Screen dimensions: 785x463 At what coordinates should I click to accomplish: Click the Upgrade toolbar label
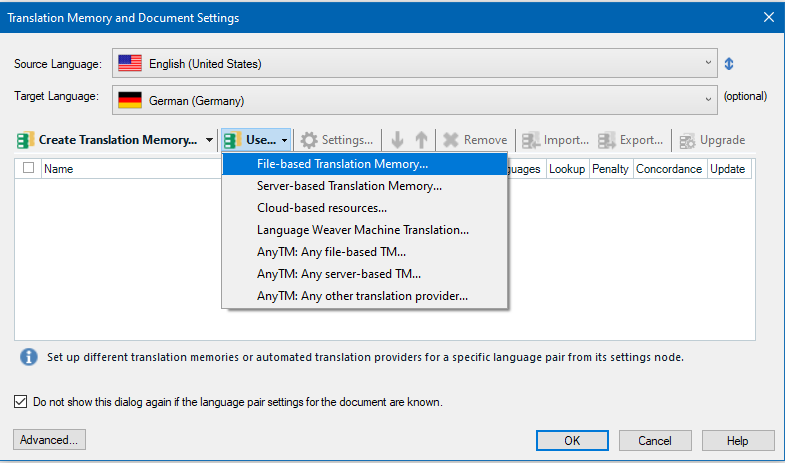click(722, 140)
